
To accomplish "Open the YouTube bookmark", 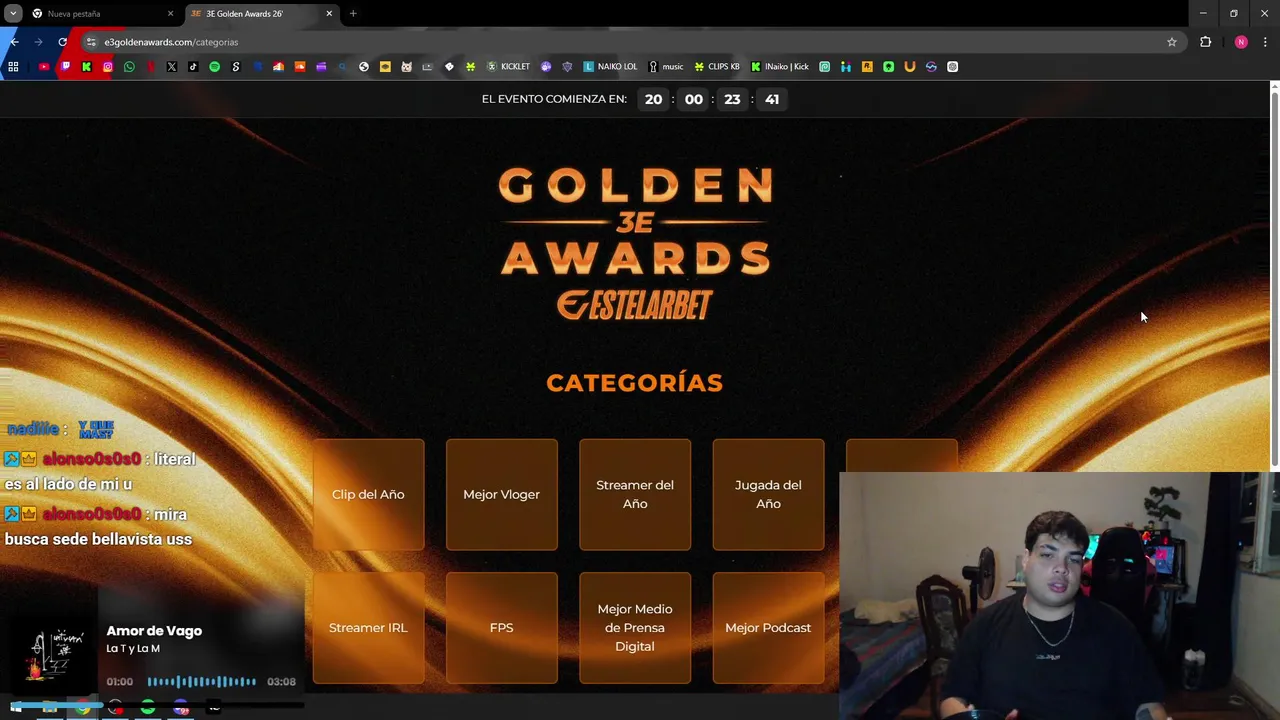I will 44,67.
